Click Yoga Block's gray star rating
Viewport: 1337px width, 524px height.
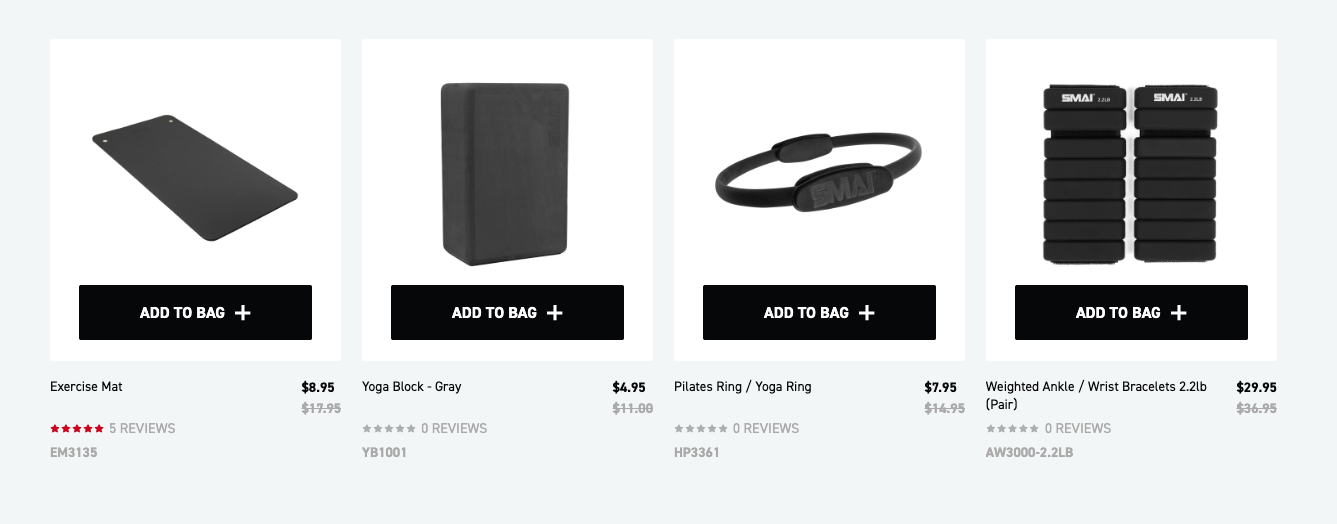[x=389, y=429]
